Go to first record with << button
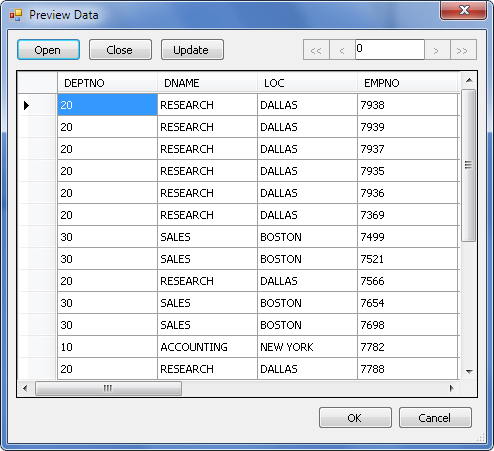494x451 pixels. 316,50
